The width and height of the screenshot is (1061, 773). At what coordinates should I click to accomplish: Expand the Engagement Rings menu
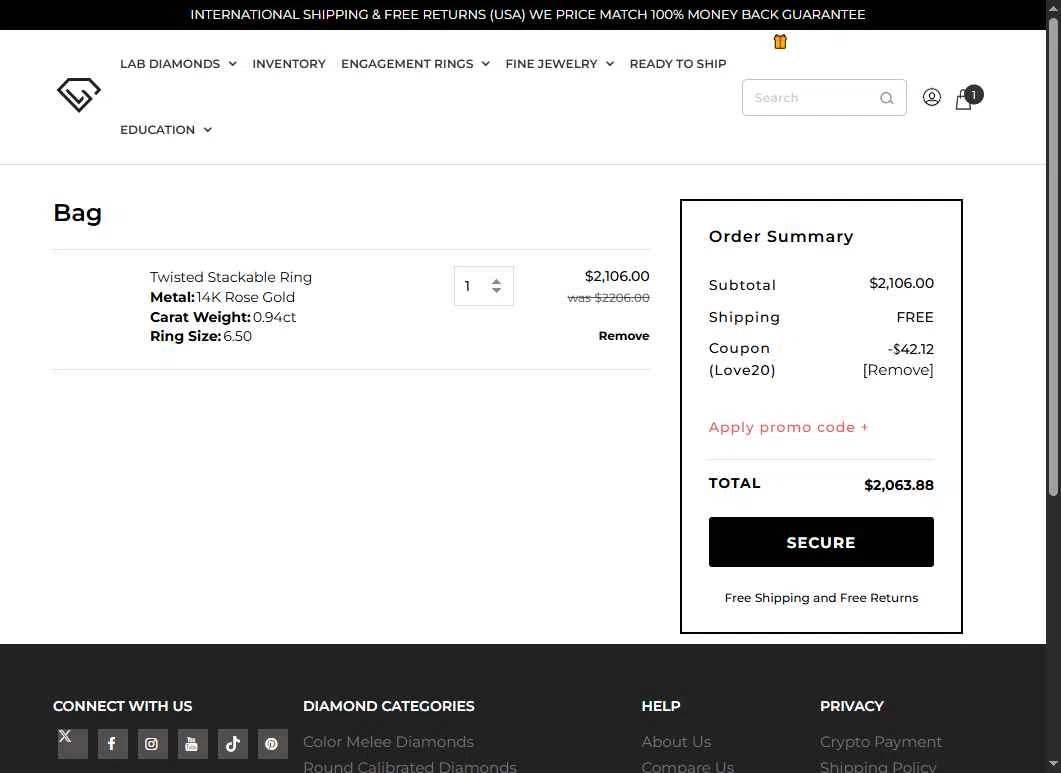tap(415, 64)
